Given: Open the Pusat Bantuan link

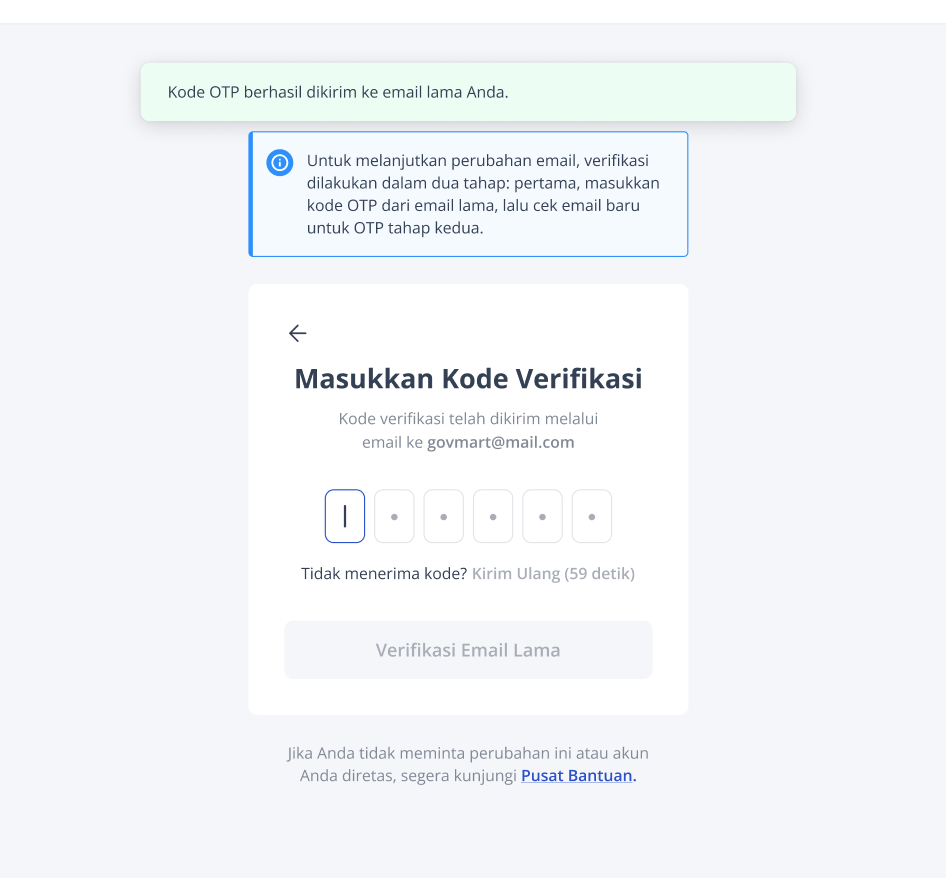Looking at the screenshot, I should coord(579,775).
